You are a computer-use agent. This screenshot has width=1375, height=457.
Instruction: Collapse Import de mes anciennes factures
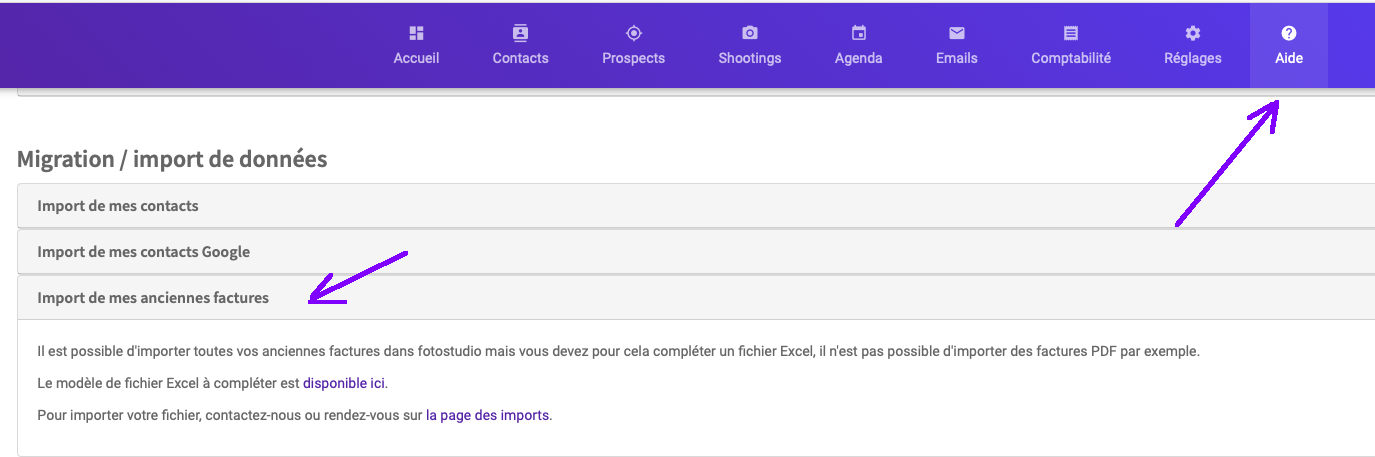click(696, 298)
